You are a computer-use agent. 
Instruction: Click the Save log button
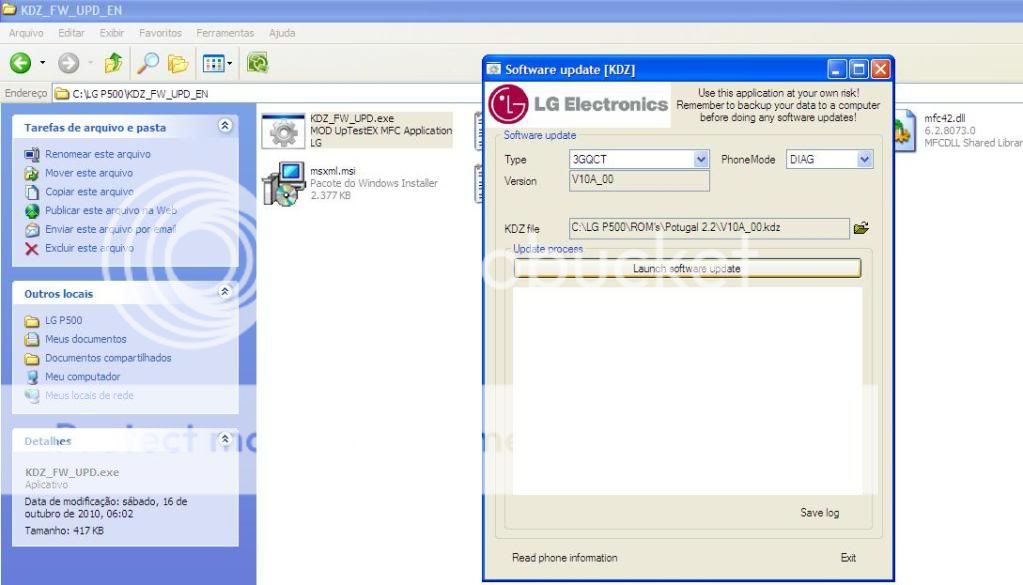click(819, 513)
